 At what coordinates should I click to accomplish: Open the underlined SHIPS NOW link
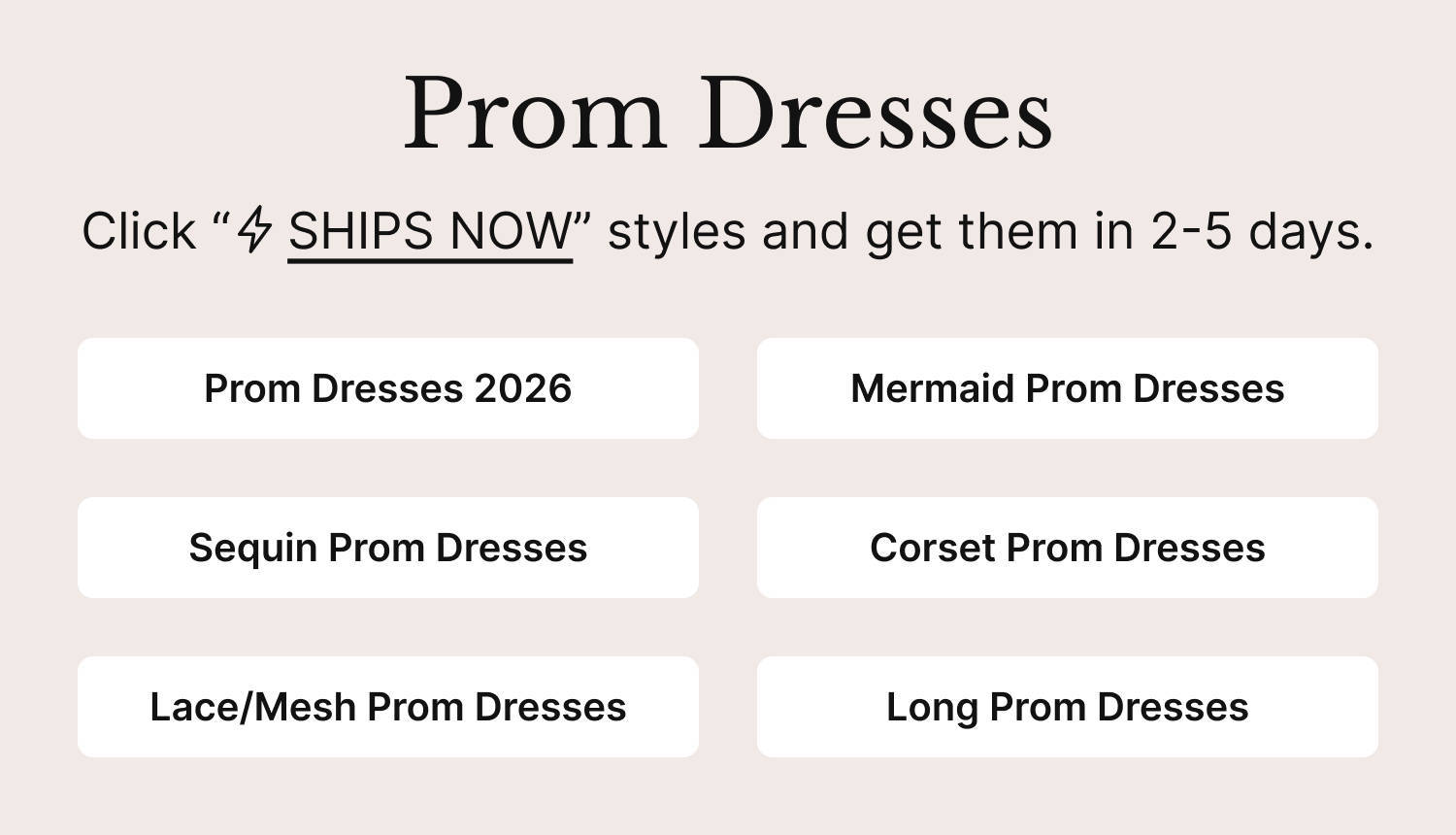pos(430,232)
